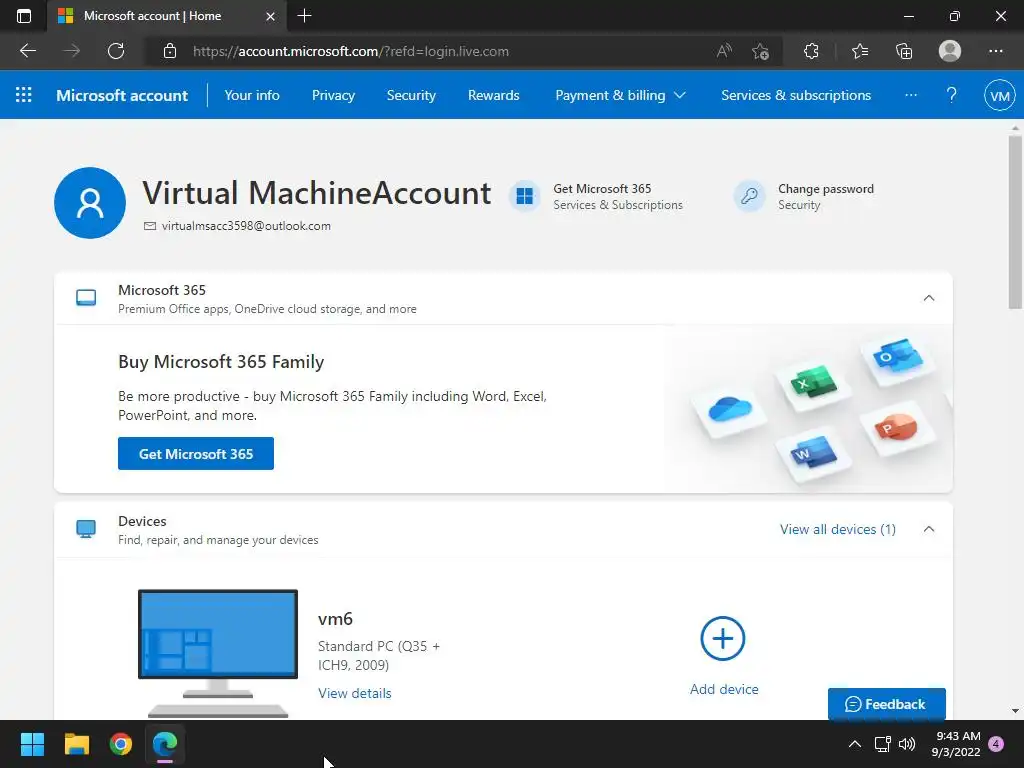Open the Security tab

click(x=411, y=95)
